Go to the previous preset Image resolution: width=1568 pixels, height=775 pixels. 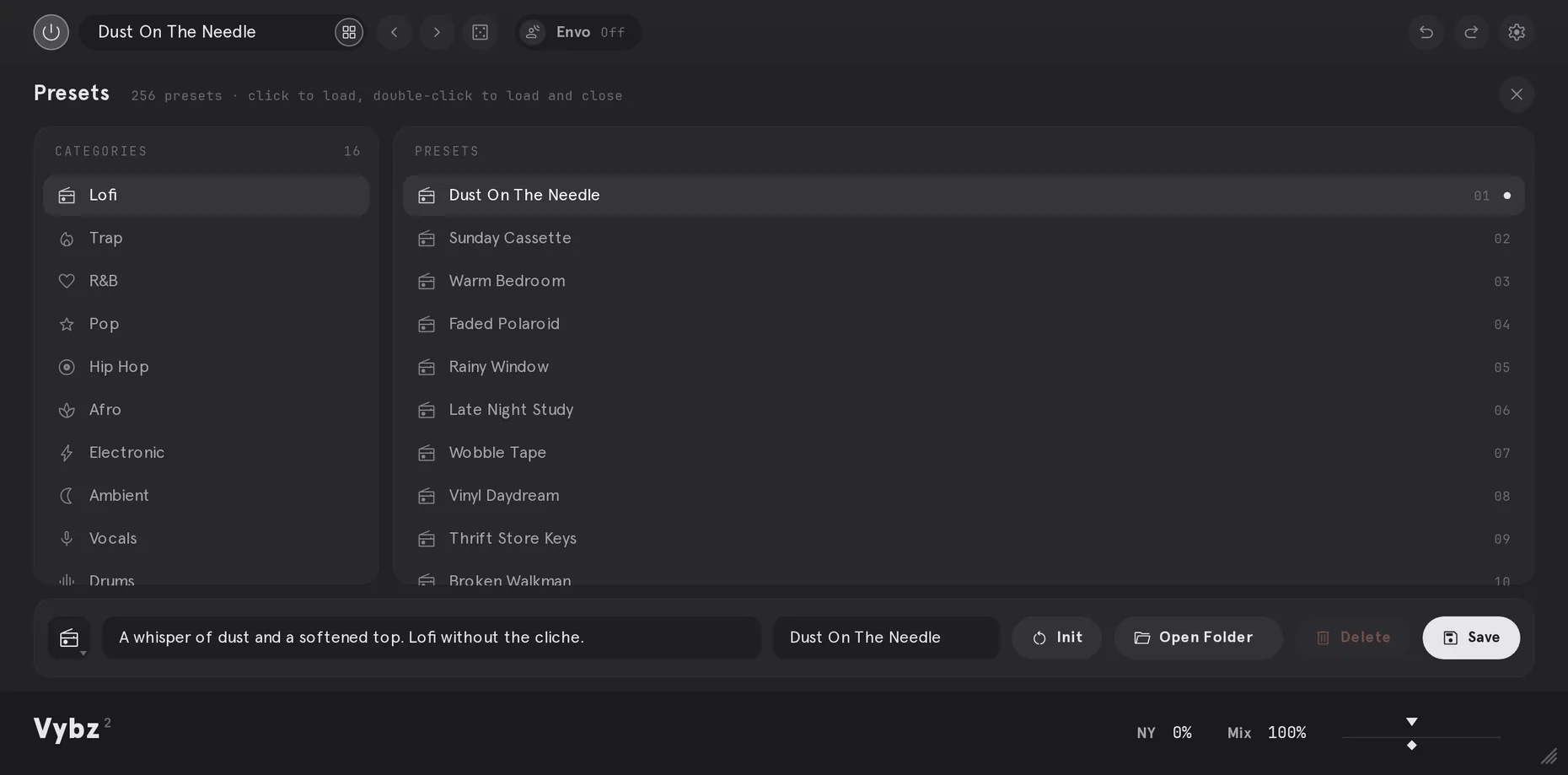click(394, 32)
